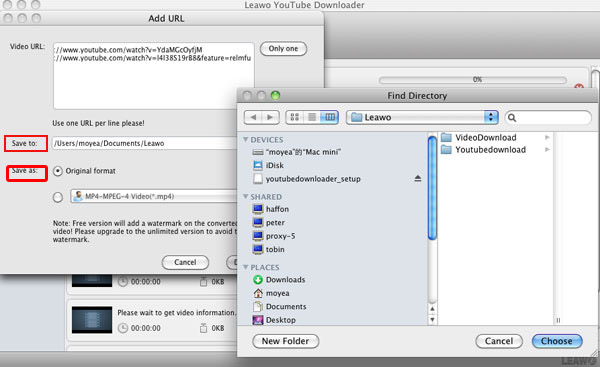The height and width of the screenshot is (367, 600).
Task: Open moyea home folder
Action: click(271, 293)
